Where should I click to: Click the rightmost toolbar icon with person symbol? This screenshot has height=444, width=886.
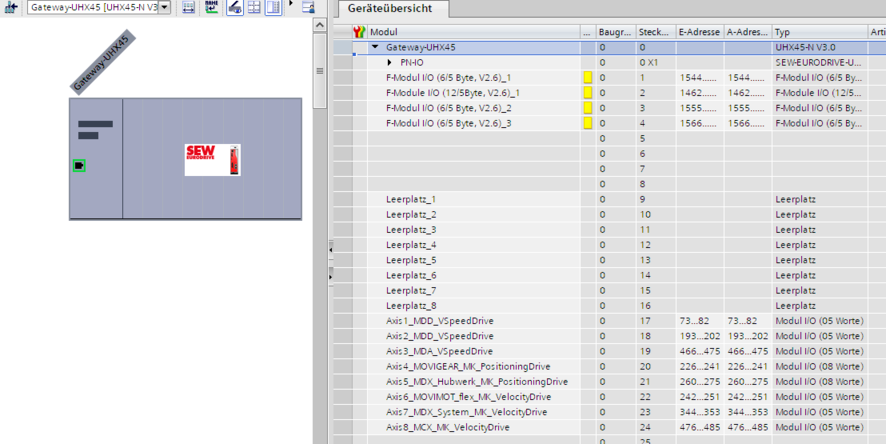(x=308, y=7)
